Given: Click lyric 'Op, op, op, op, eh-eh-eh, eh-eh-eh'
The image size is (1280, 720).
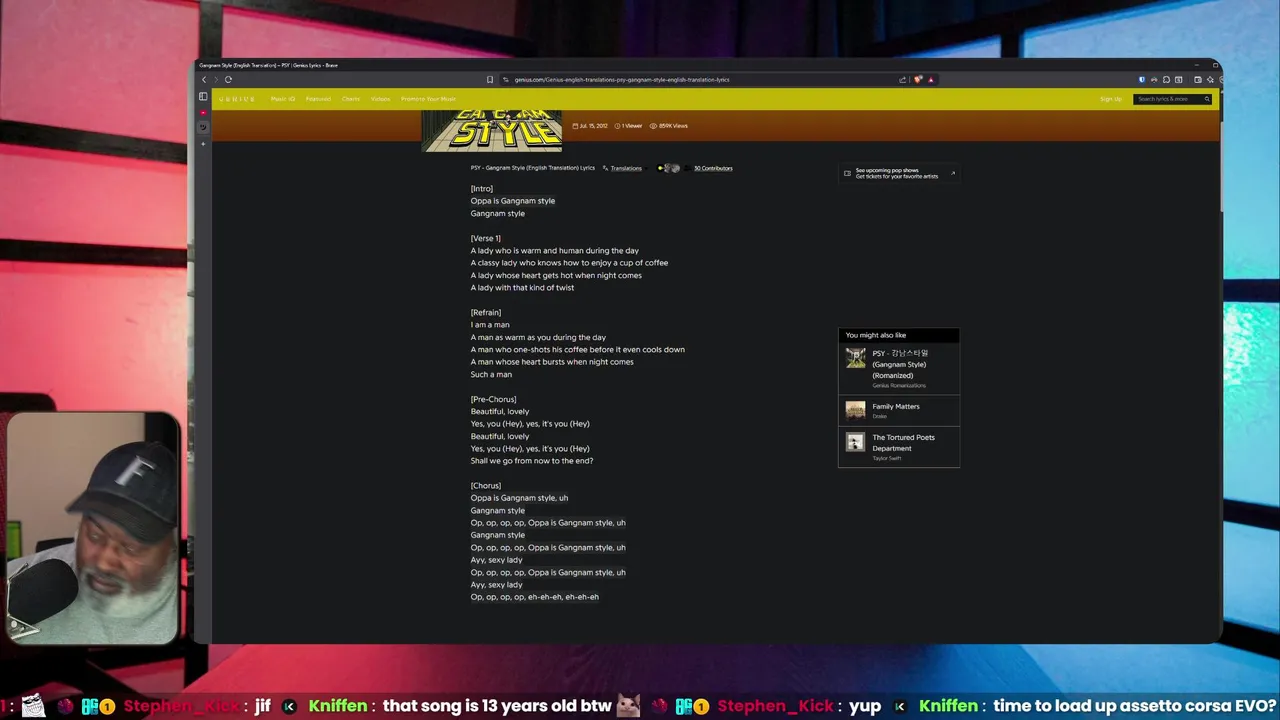Looking at the screenshot, I should (x=535, y=597).
